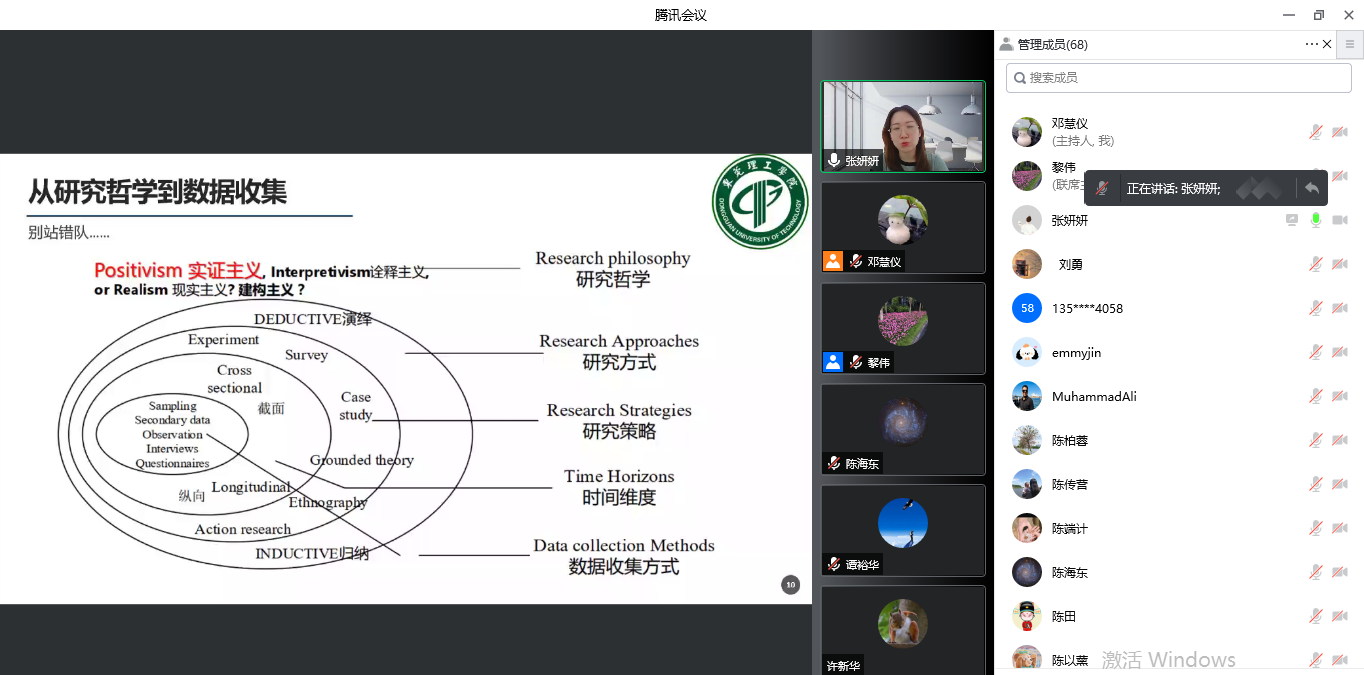Image resolution: width=1364 pixels, height=675 pixels.
Task: Click the return arrow on speaking bar
Action: click(1311, 188)
